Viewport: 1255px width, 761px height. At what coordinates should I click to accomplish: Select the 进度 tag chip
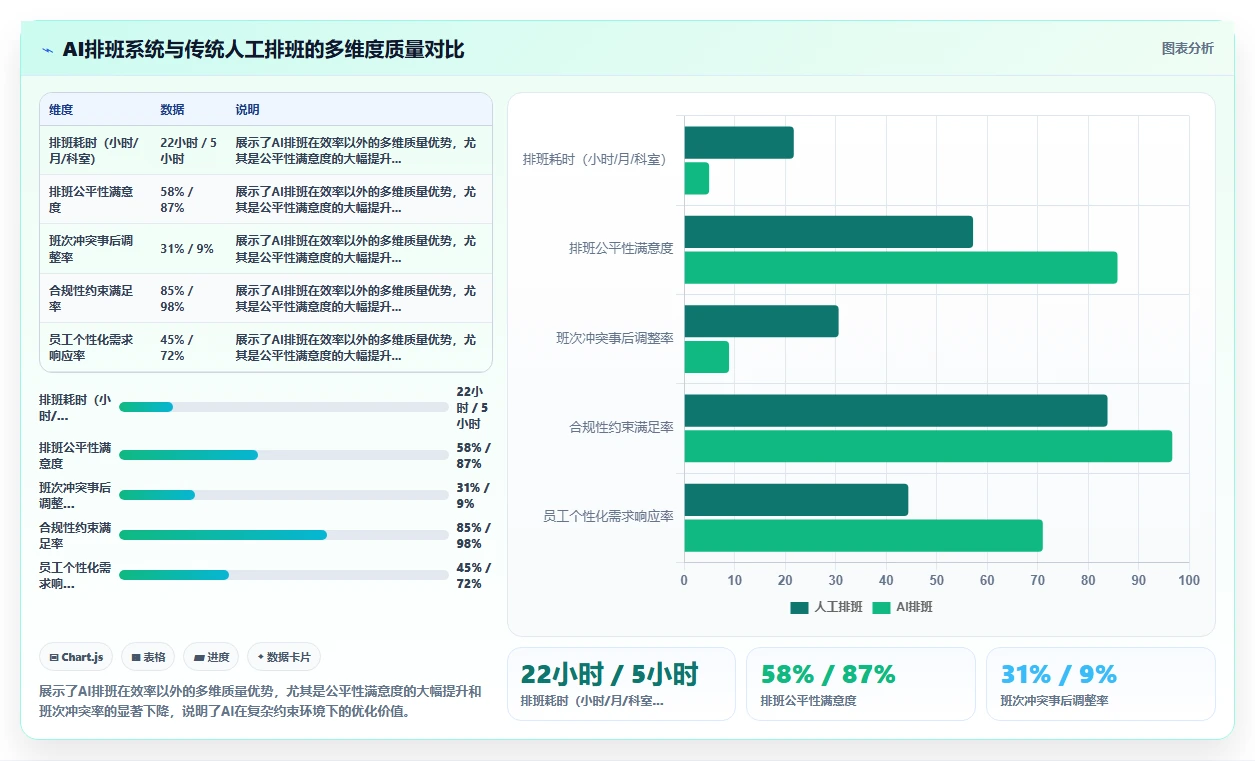click(x=211, y=657)
